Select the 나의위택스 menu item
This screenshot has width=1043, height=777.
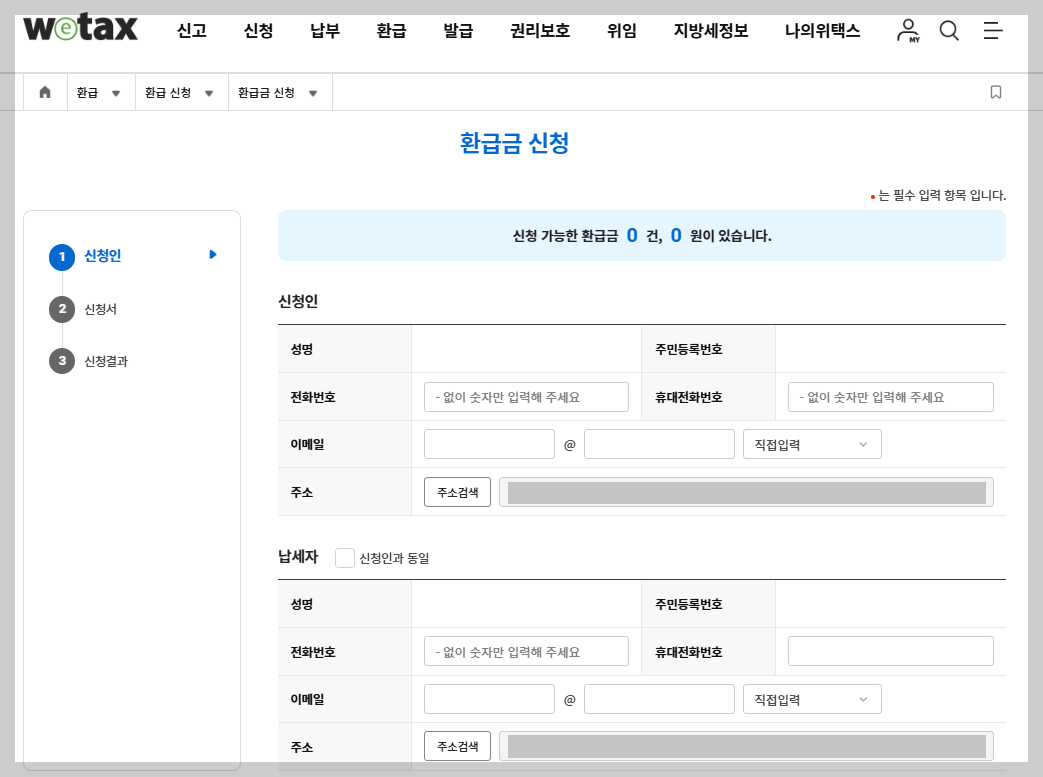(821, 31)
